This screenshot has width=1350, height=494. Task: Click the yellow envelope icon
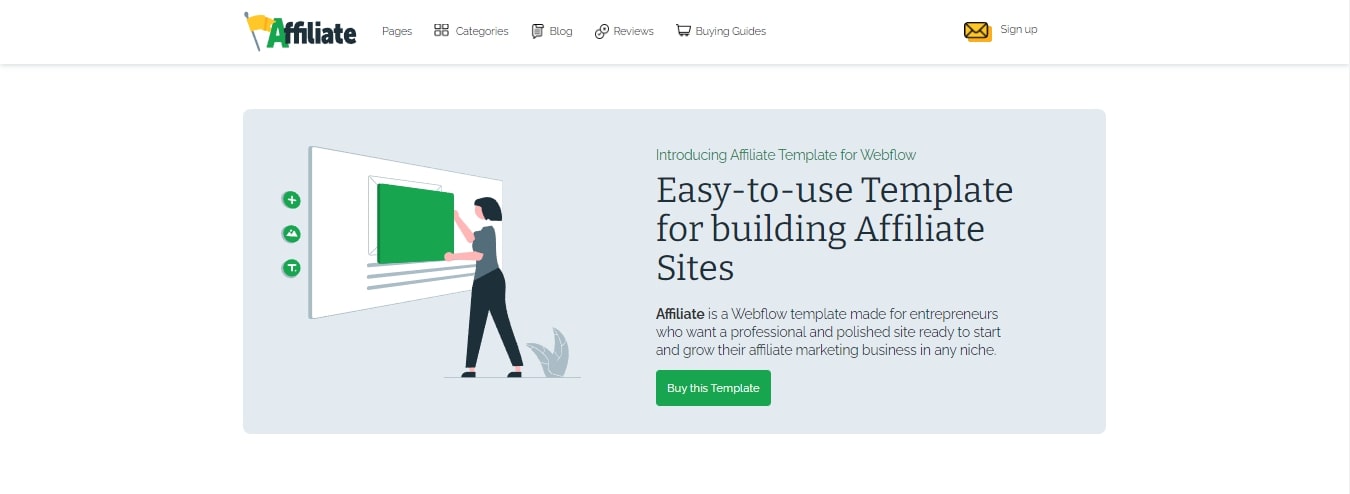pyautogui.click(x=978, y=31)
